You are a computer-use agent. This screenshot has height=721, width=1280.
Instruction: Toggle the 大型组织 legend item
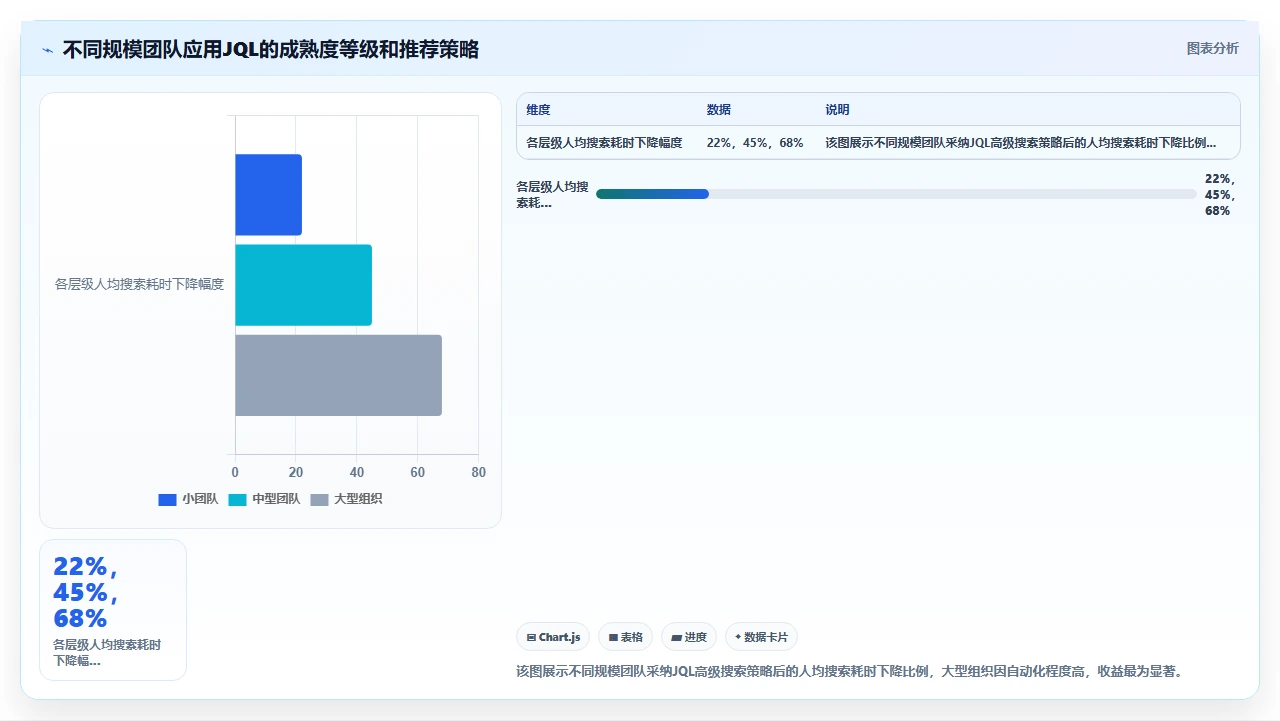click(x=346, y=499)
